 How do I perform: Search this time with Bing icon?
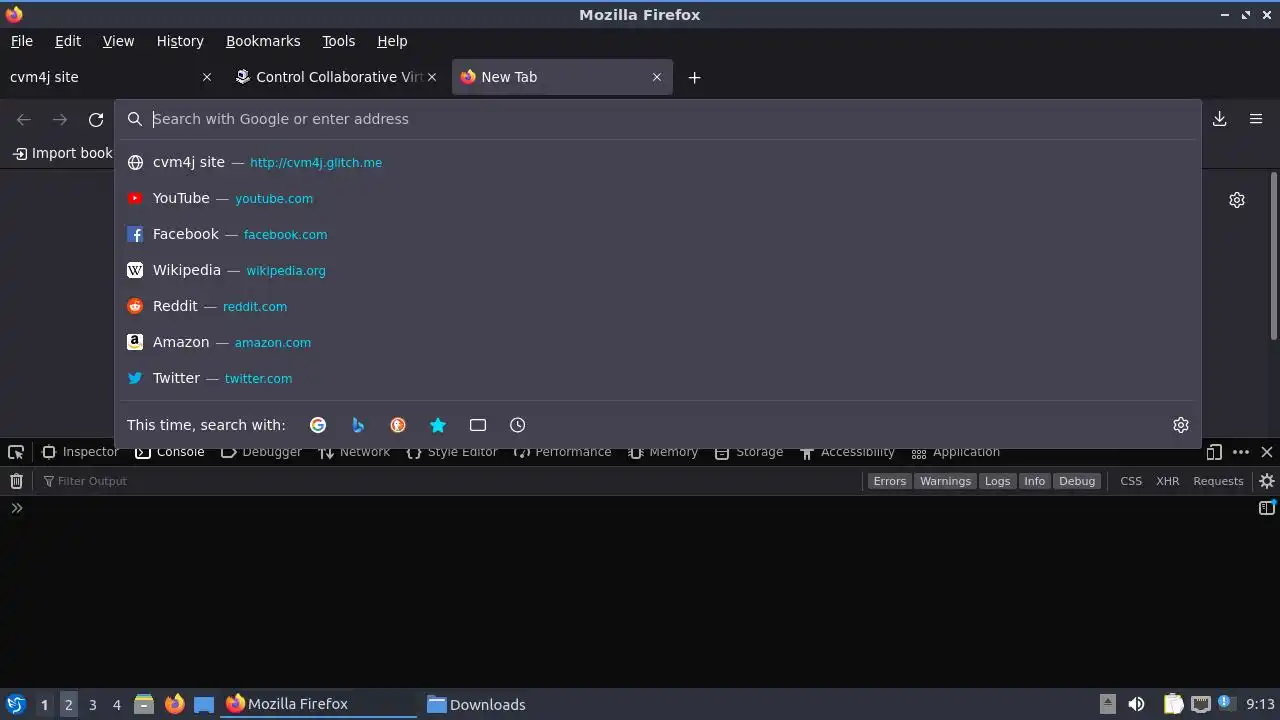pos(358,425)
